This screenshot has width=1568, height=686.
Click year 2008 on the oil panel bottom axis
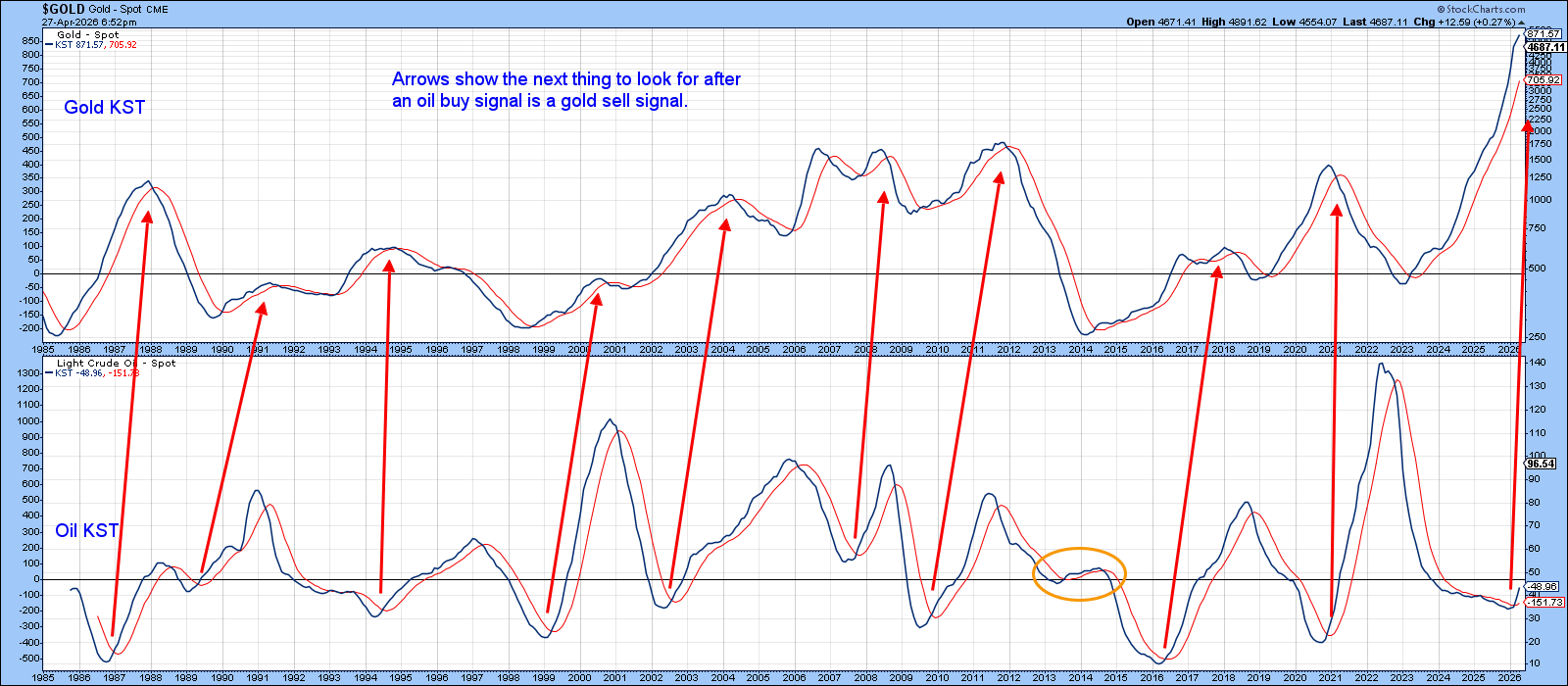tap(865, 677)
